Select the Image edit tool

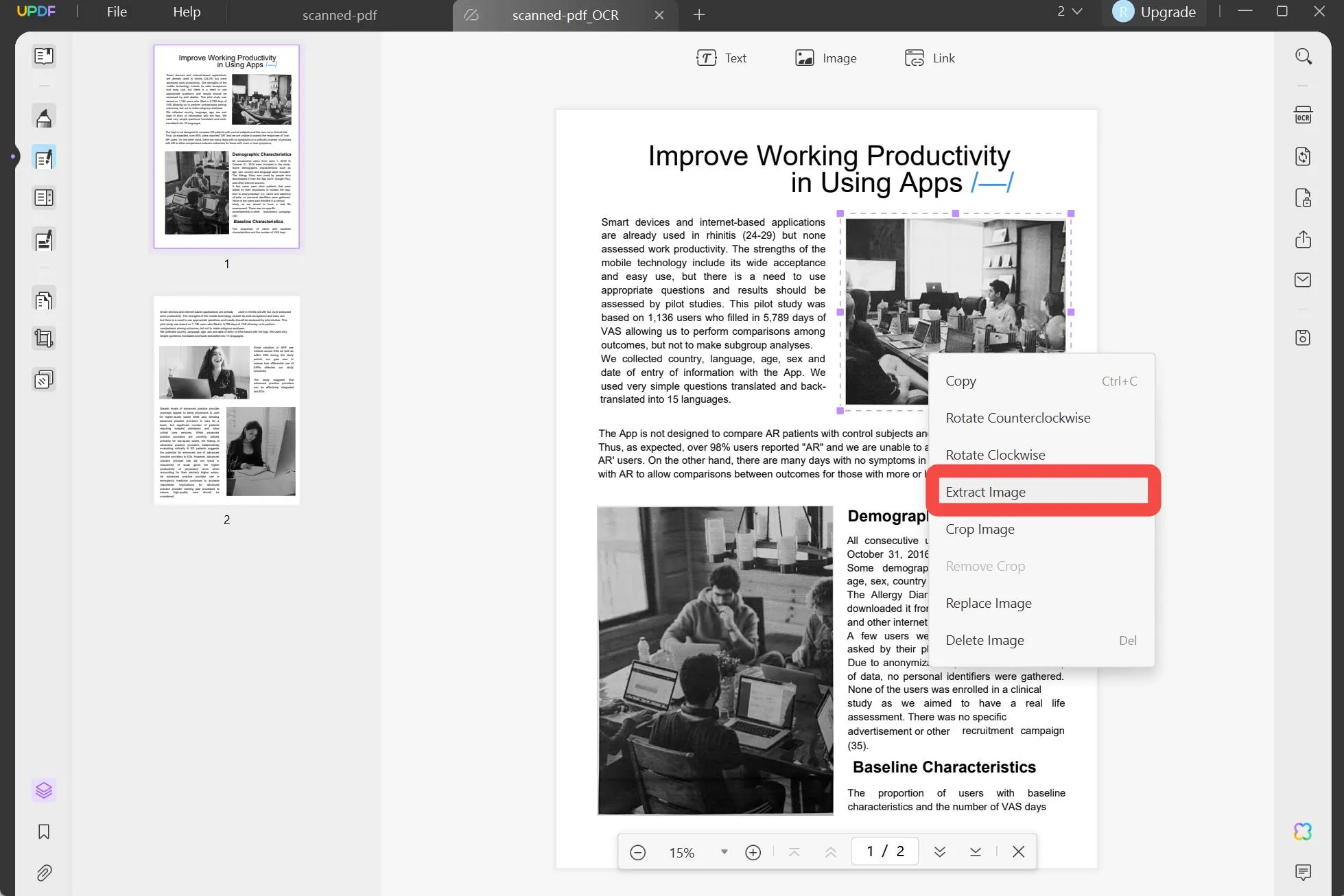[825, 58]
